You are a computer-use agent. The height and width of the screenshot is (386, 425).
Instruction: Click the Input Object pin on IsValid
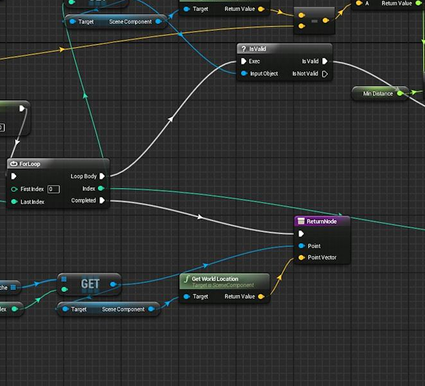(x=244, y=73)
